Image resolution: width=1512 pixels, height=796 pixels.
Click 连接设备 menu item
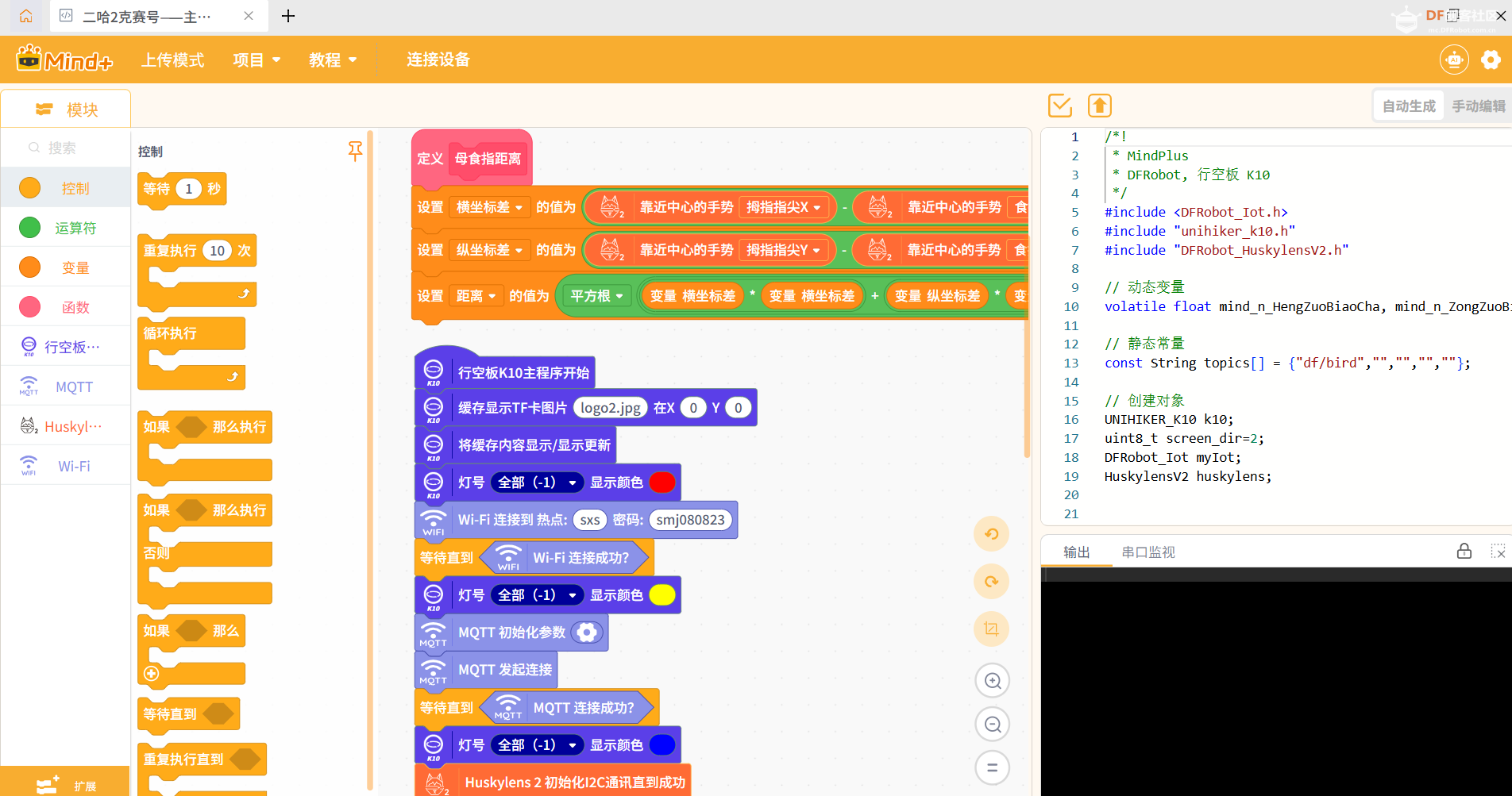tap(438, 60)
